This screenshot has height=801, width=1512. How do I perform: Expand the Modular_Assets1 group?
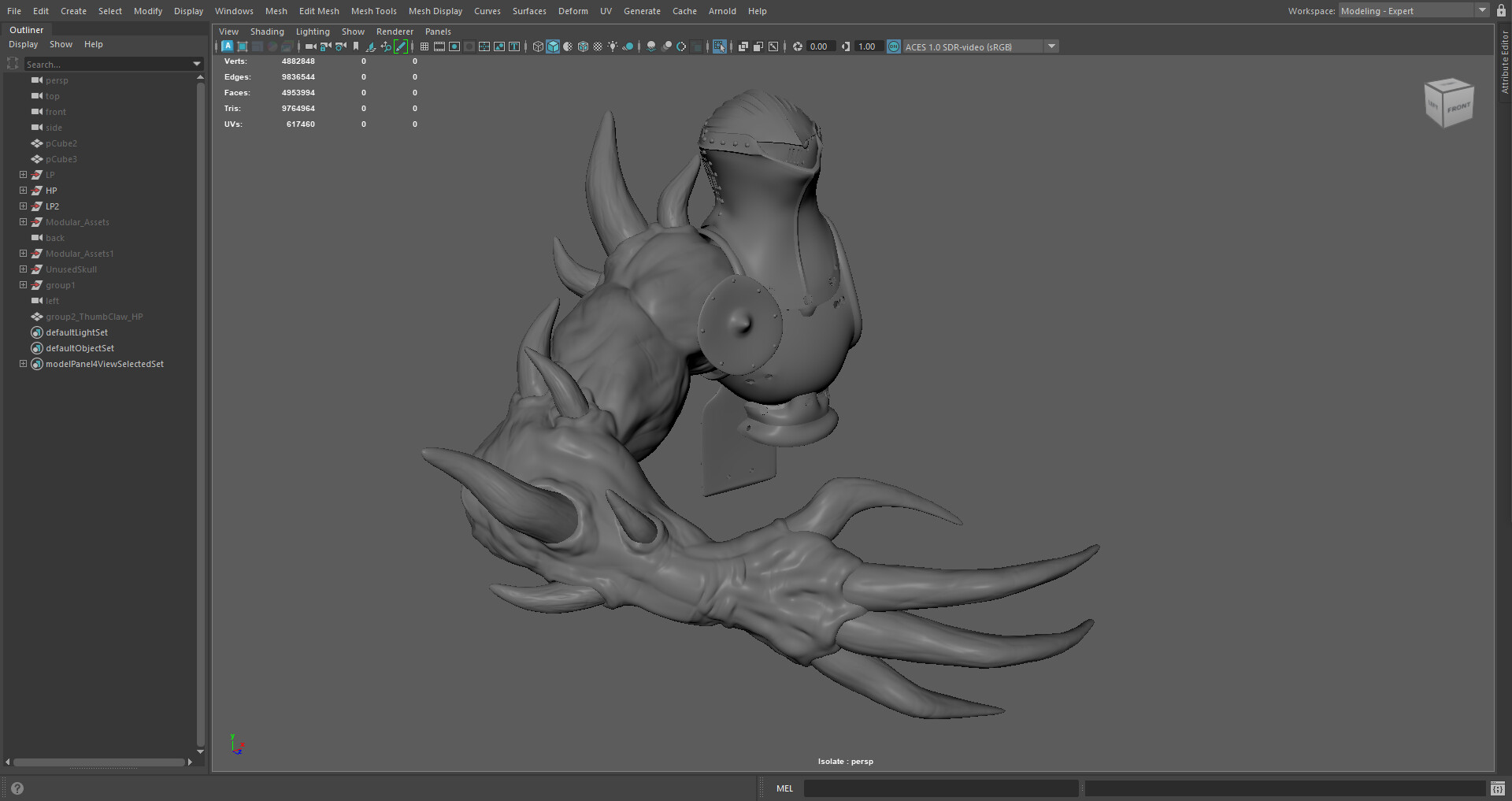point(23,254)
